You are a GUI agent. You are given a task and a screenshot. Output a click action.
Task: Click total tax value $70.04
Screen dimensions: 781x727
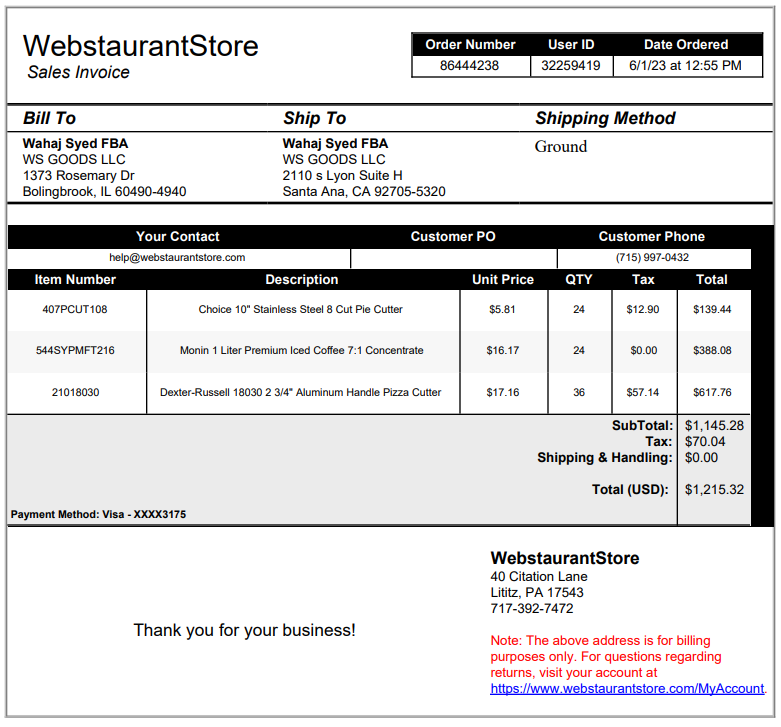[x=705, y=442]
